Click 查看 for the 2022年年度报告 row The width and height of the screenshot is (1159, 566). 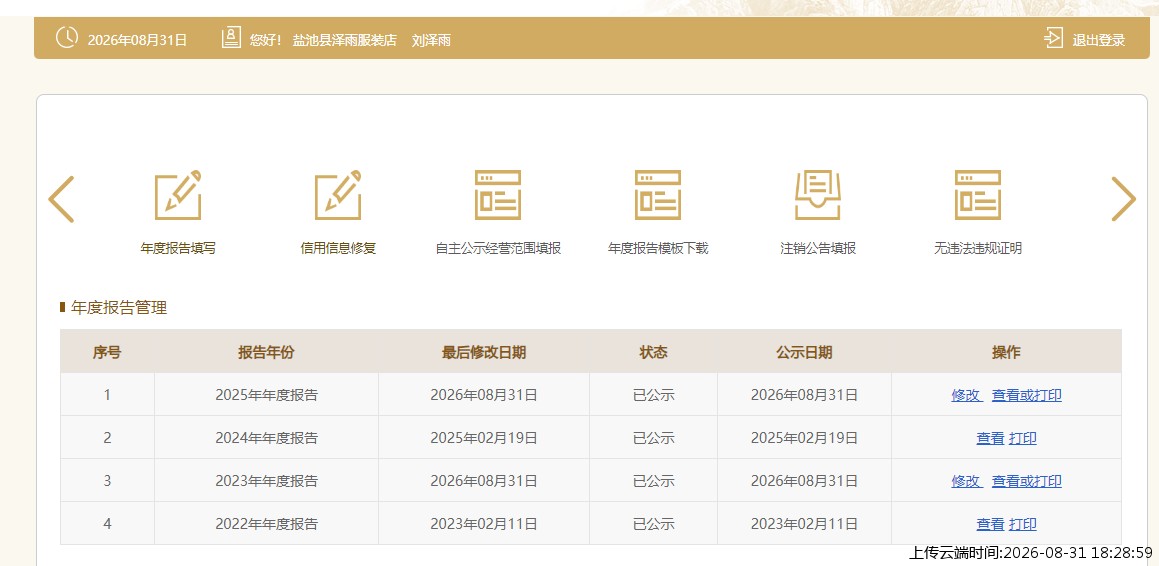990,524
